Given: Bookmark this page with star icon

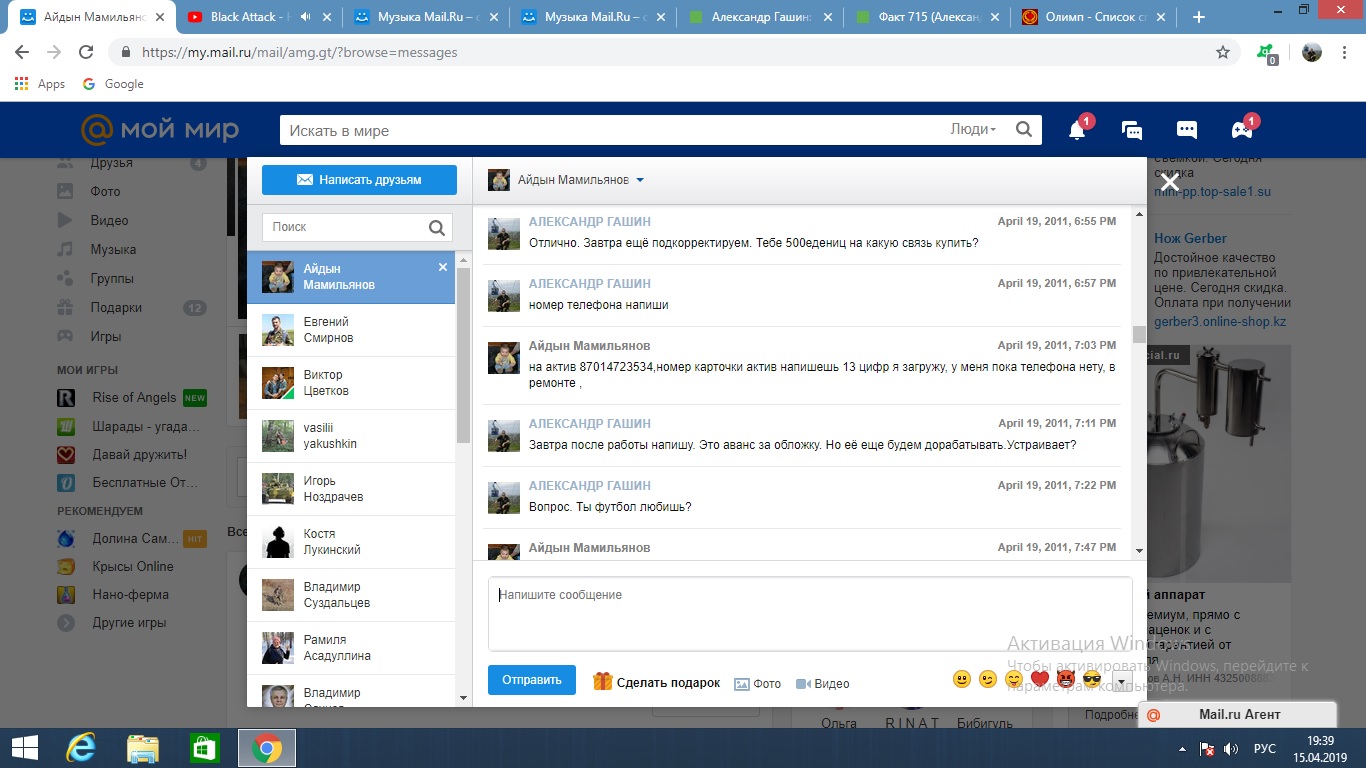Looking at the screenshot, I should point(1223,52).
